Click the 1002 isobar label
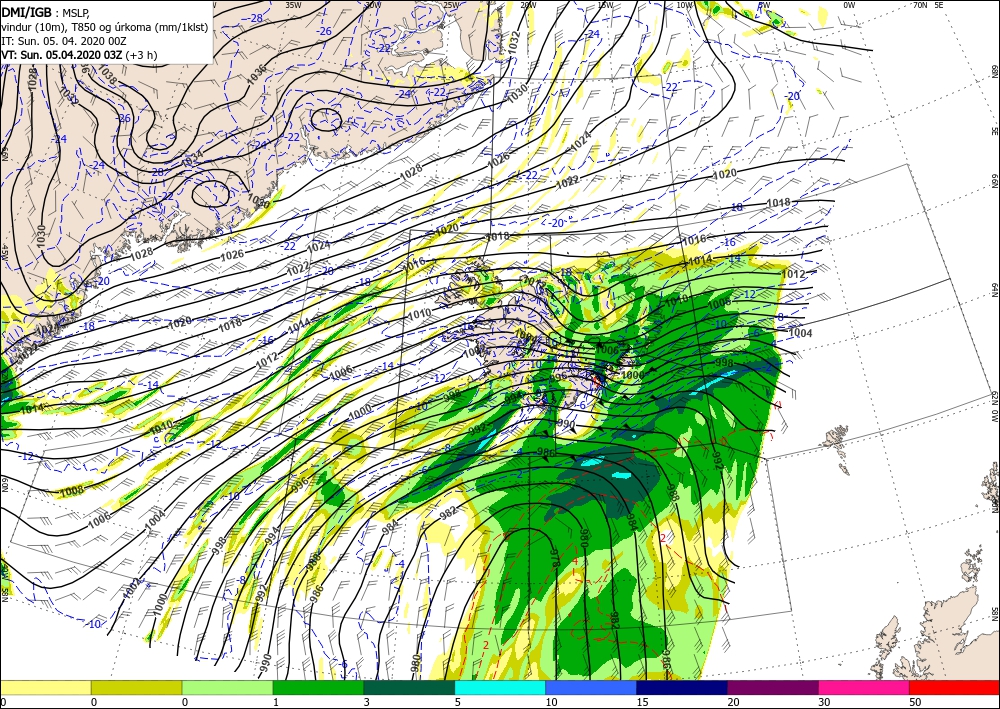The height and width of the screenshot is (709, 1000). click(131, 588)
